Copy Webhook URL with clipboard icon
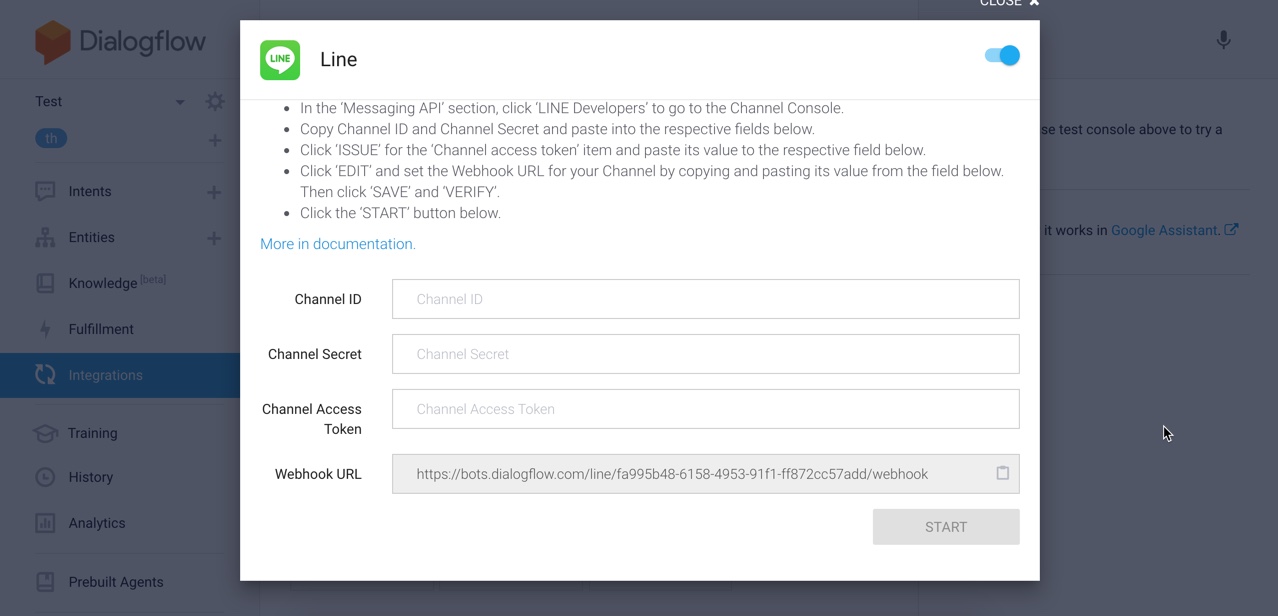The height and width of the screenshot is (616, 1278). point(1002,473)
